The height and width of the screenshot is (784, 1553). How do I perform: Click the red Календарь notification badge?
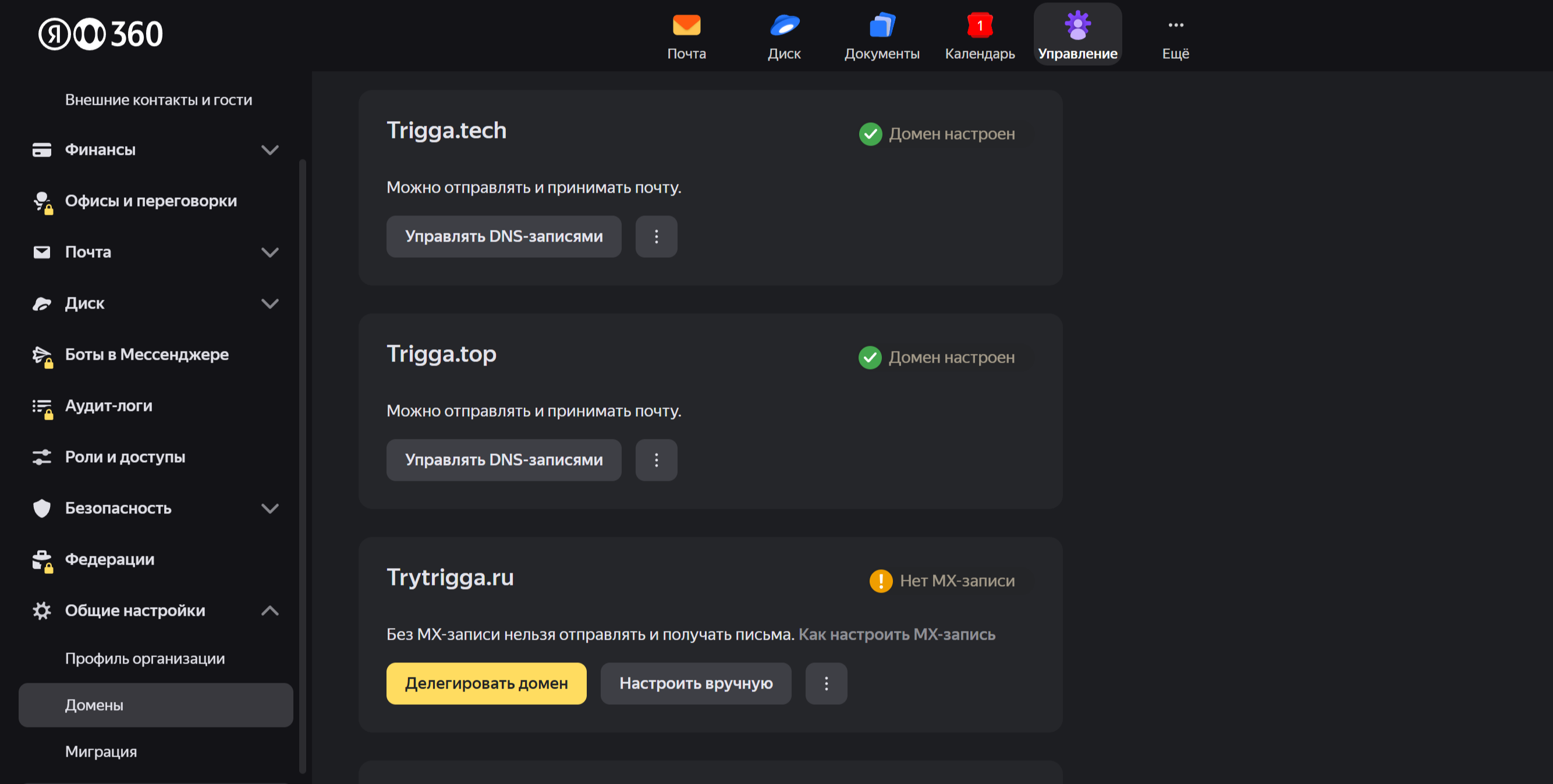pos(980,25)
